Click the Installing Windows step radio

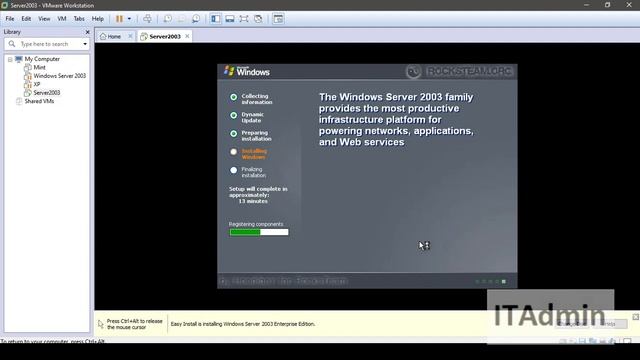pyautogui.click(x=233, y=152)
